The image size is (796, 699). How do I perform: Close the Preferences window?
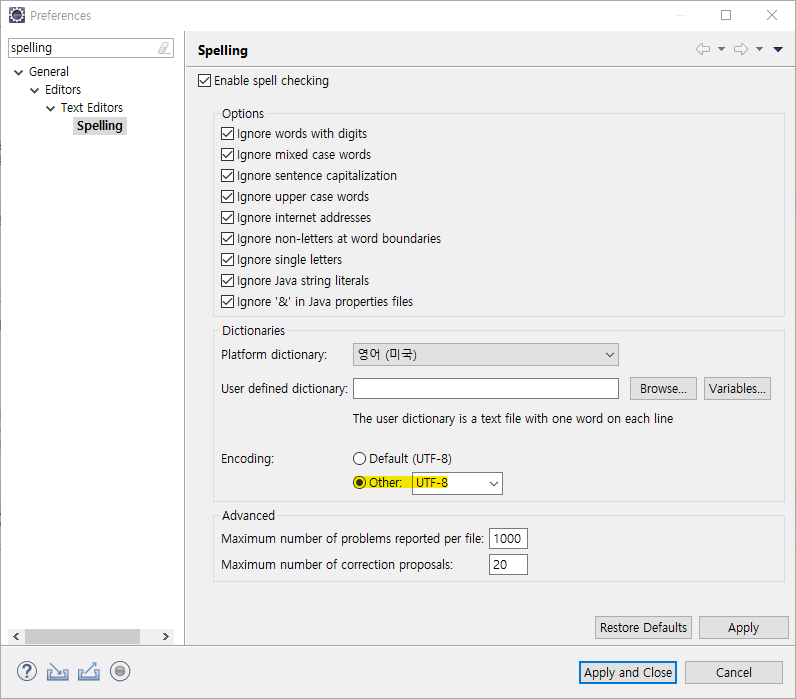coord(772,15)
